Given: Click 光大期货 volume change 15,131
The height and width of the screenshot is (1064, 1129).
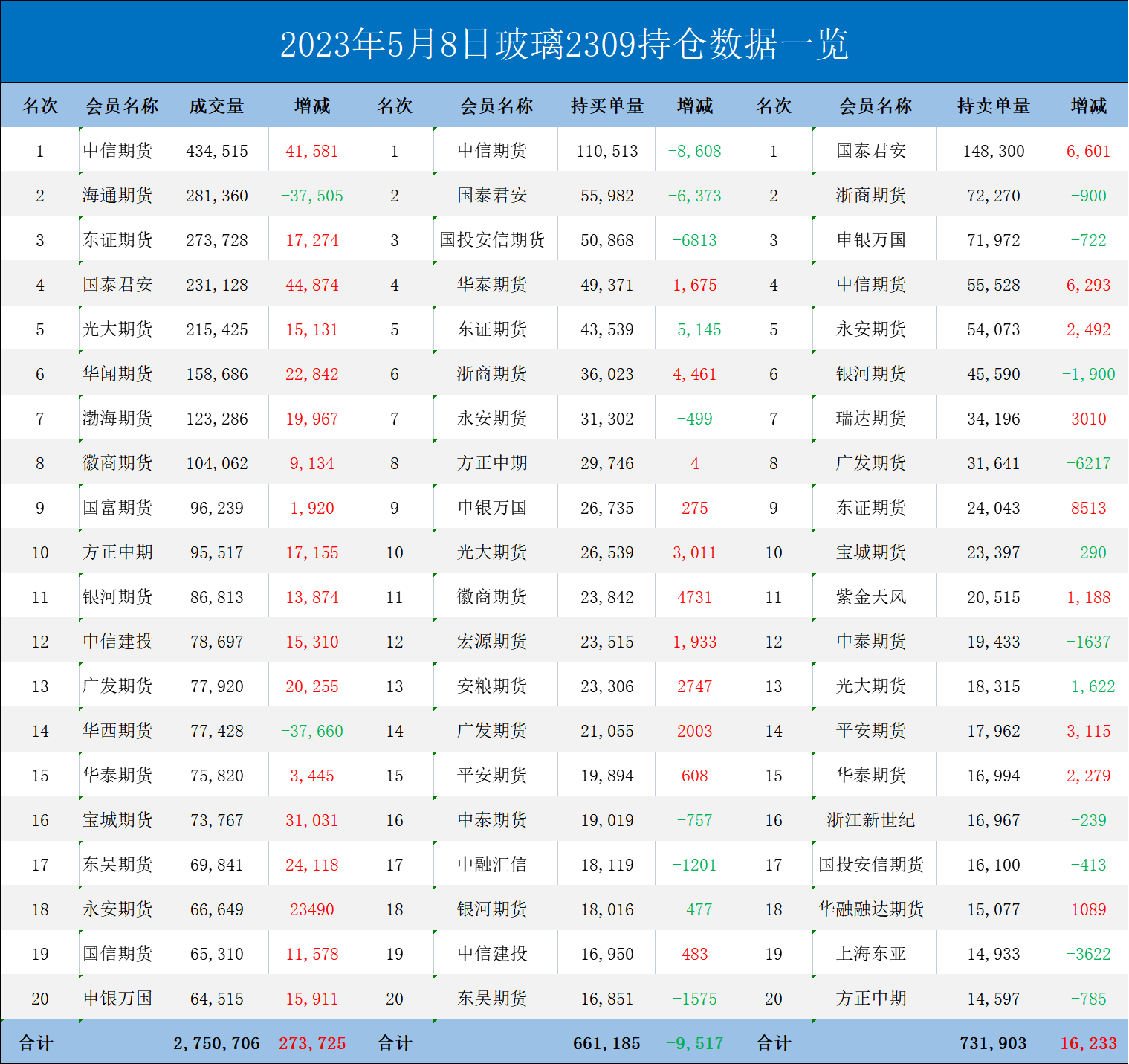Looking at the screenshot, I should pos(312,329).
